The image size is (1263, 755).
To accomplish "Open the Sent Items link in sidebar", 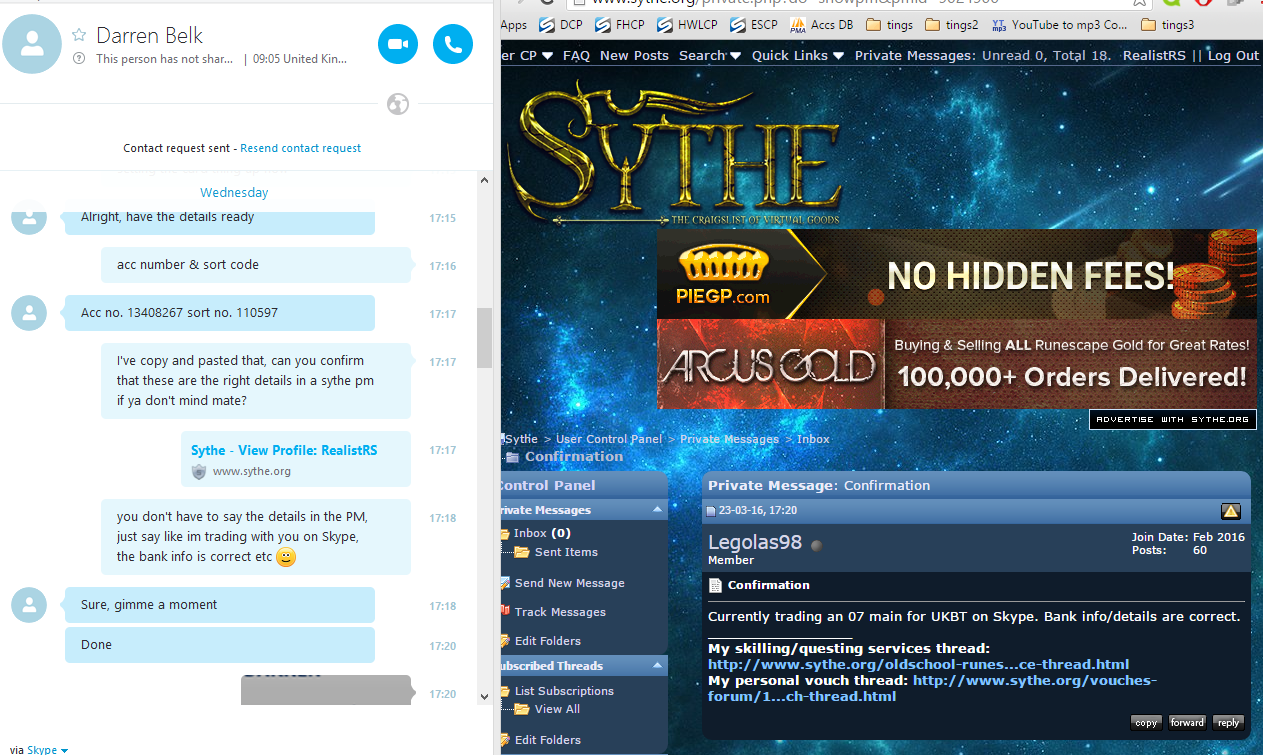I will pos(566,552).
